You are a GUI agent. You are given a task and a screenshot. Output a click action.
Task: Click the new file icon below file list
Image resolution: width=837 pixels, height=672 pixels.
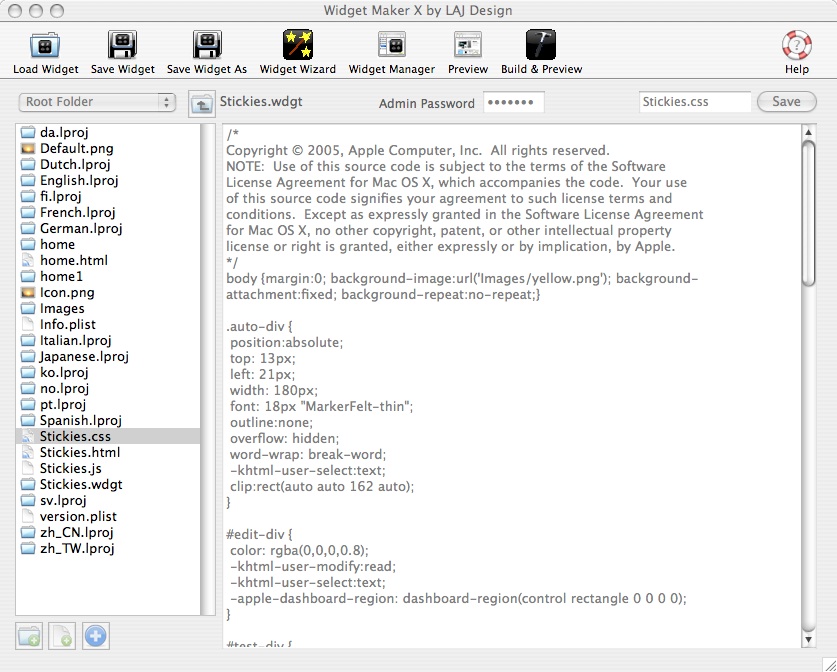pyautogui.click(x=62, y=636)
